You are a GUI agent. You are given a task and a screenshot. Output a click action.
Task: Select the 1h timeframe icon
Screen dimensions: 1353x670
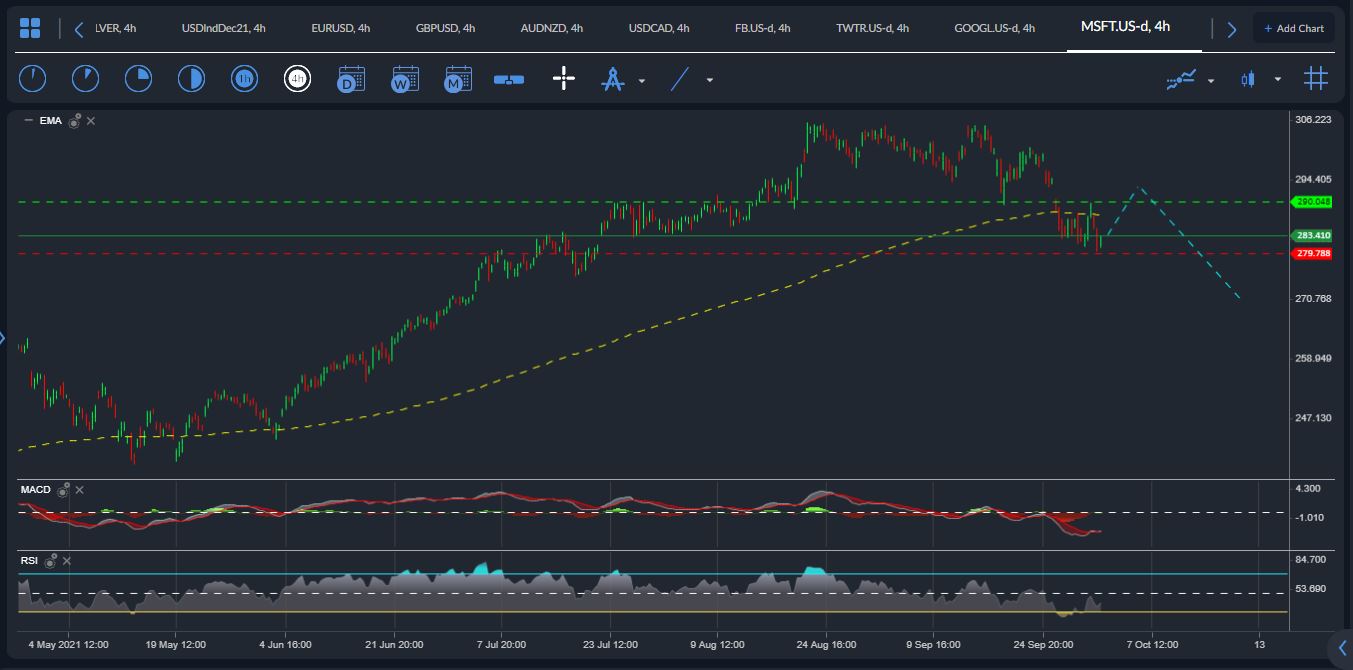point(244,79)
